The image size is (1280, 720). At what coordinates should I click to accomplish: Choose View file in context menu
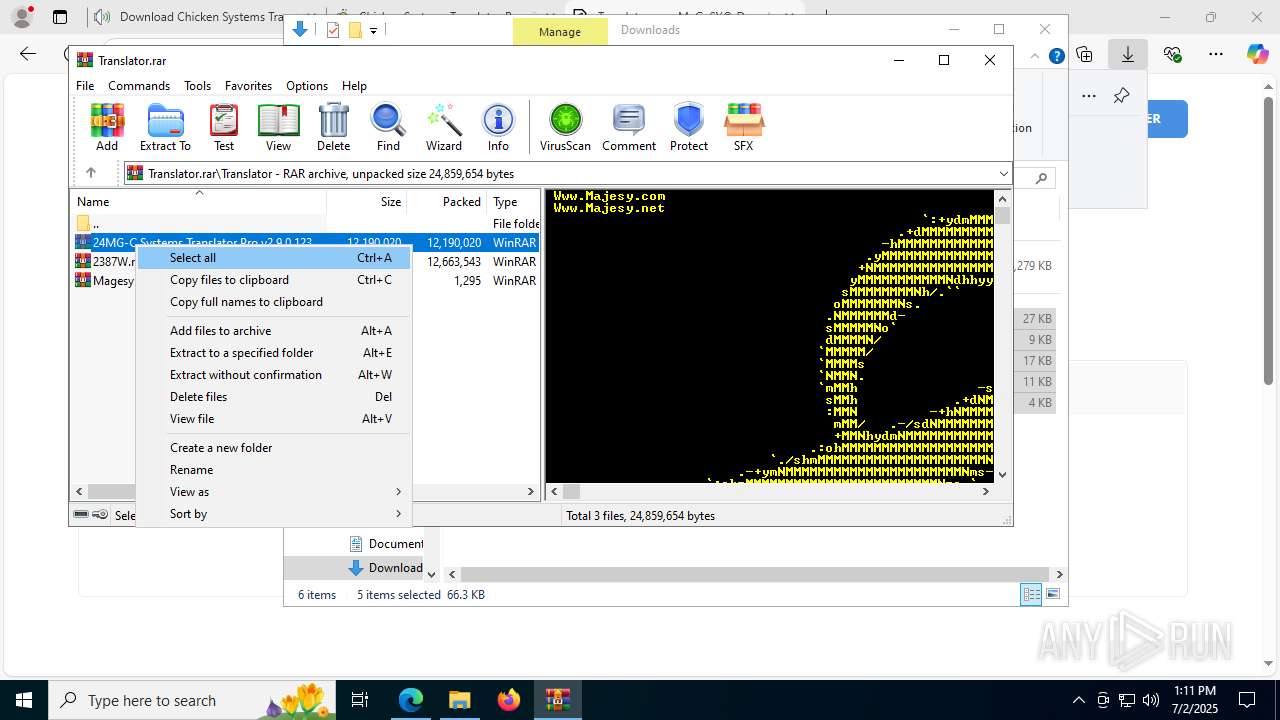(274, 419)
